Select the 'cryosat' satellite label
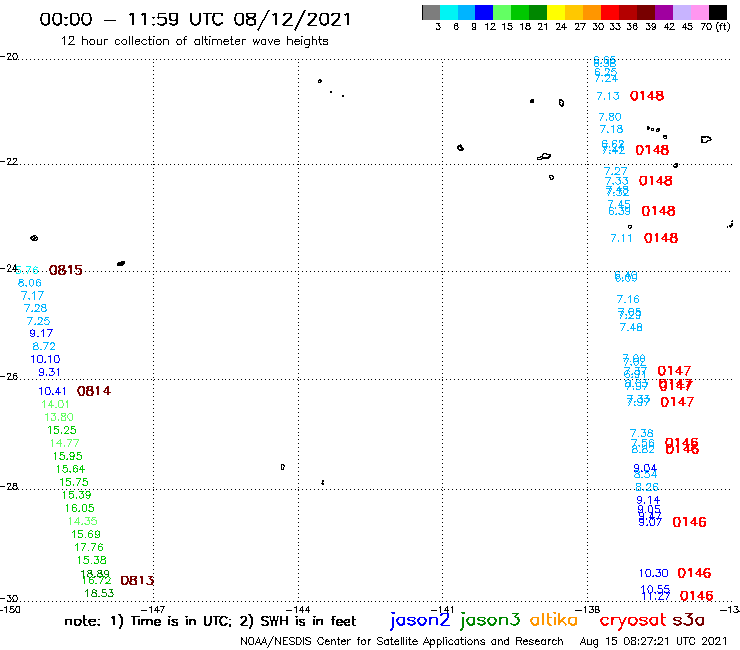The width and height of the screenshot is (740, 650). (x=633, y=620)
